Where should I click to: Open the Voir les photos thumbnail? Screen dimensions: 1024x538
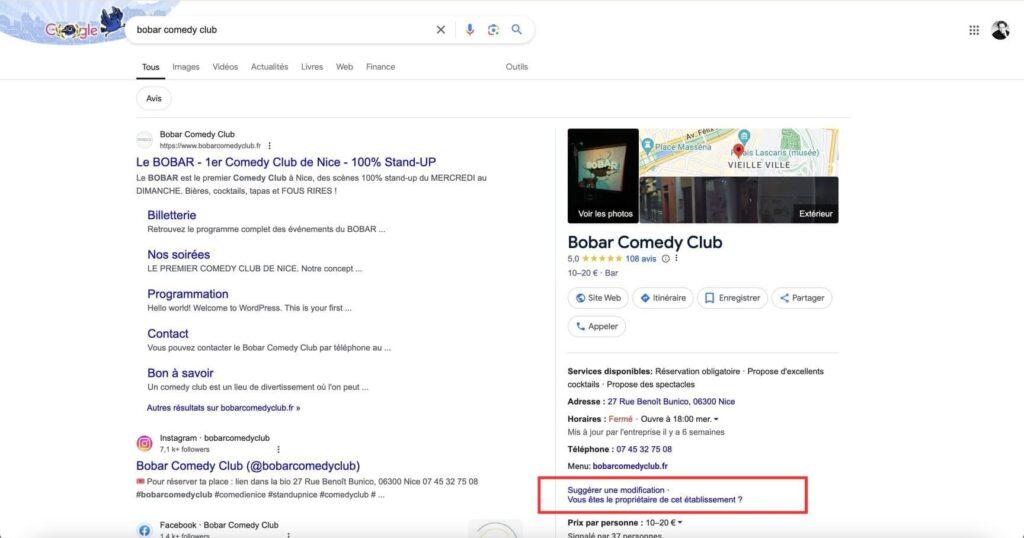coord(603,176)
